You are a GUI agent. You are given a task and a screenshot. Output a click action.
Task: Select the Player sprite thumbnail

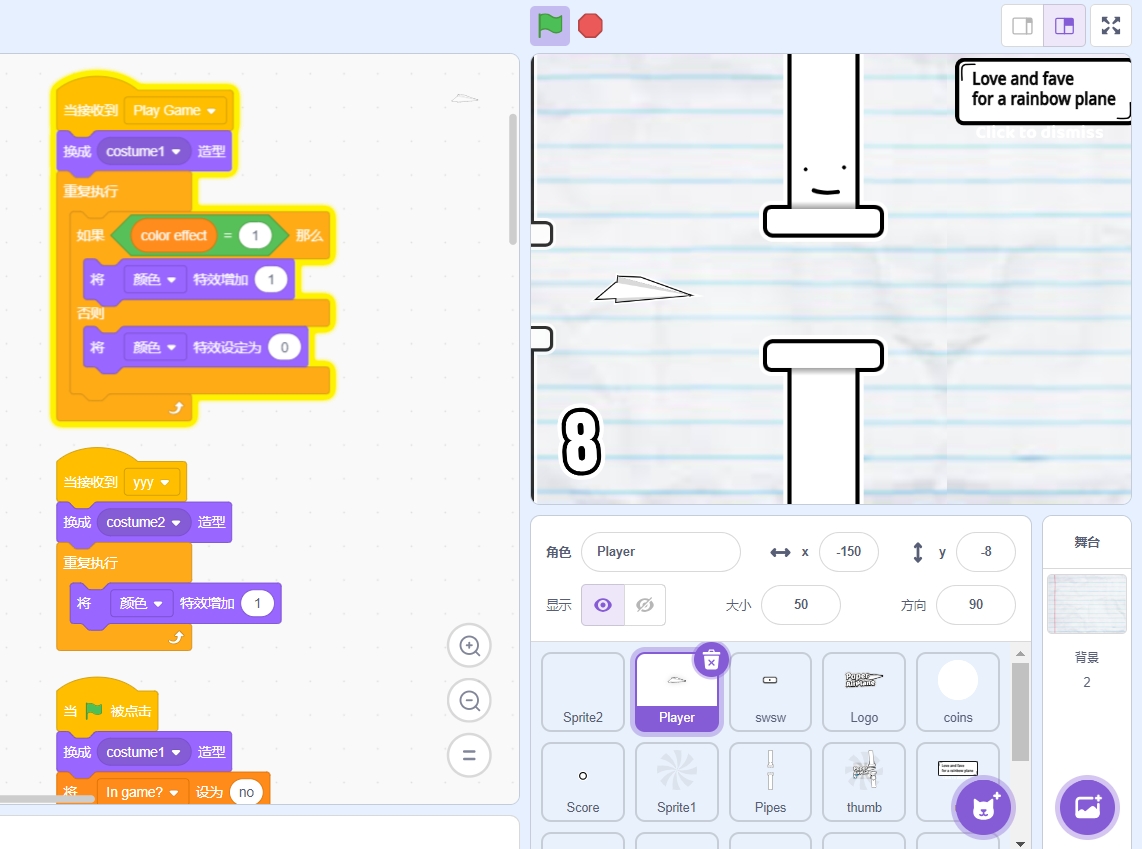[677, 692]
